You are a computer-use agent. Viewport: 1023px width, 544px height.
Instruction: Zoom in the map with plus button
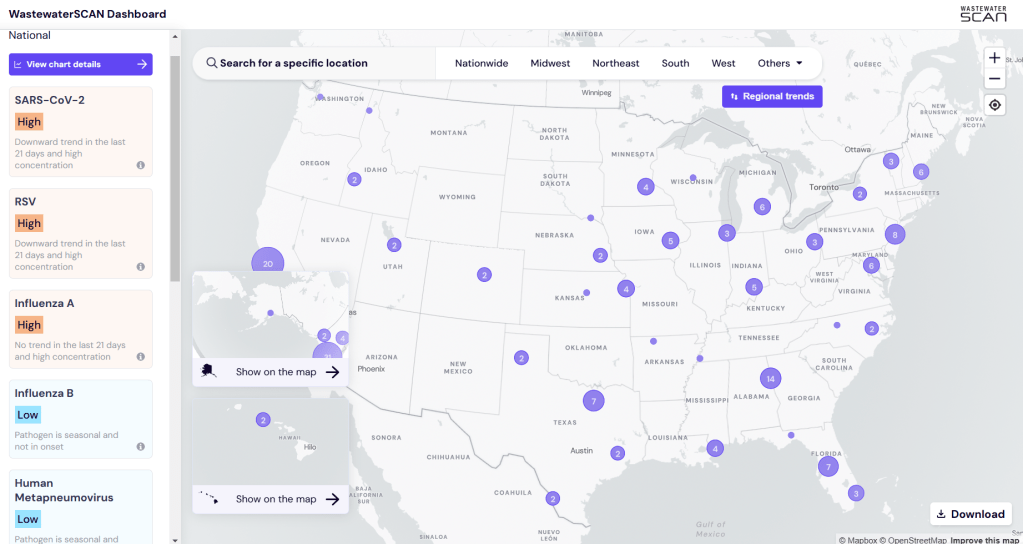pos(994,57)
